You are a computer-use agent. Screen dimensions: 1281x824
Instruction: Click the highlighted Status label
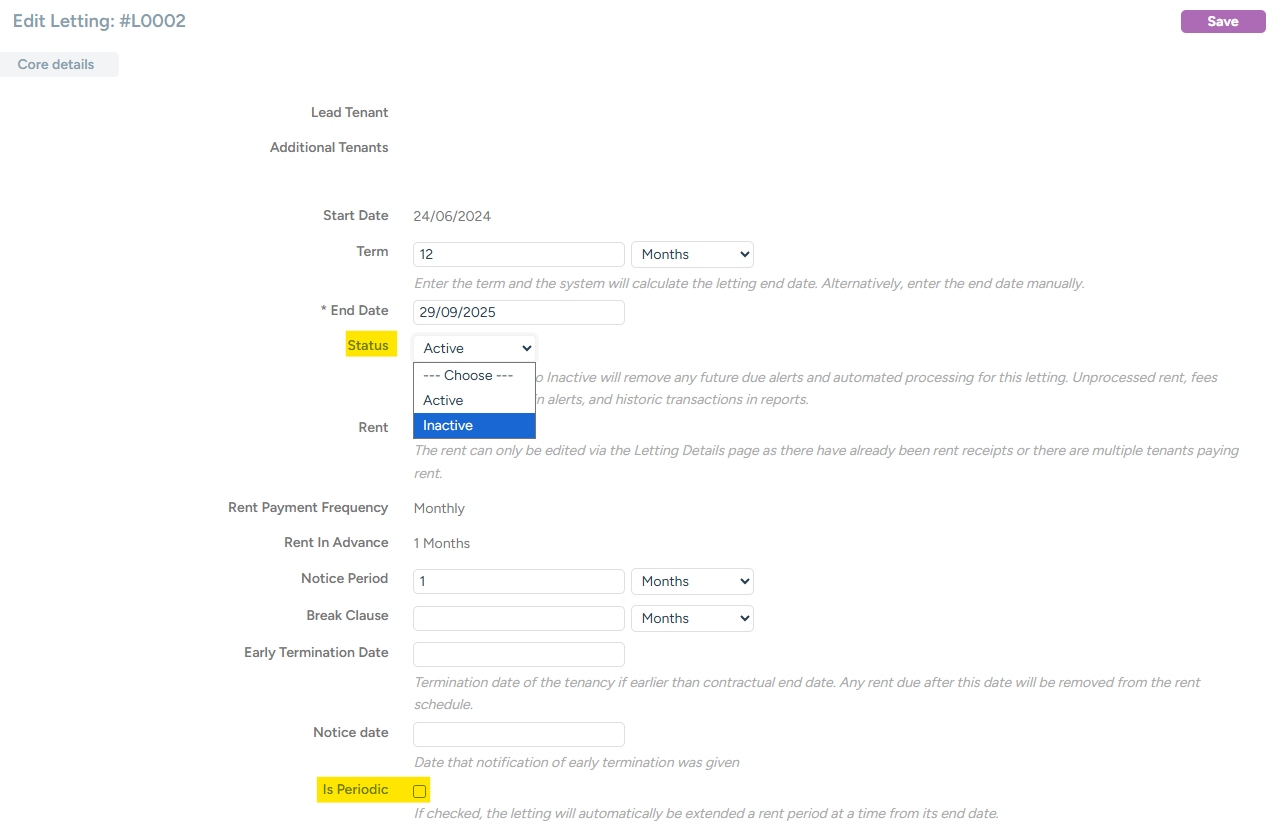point(368,346)
